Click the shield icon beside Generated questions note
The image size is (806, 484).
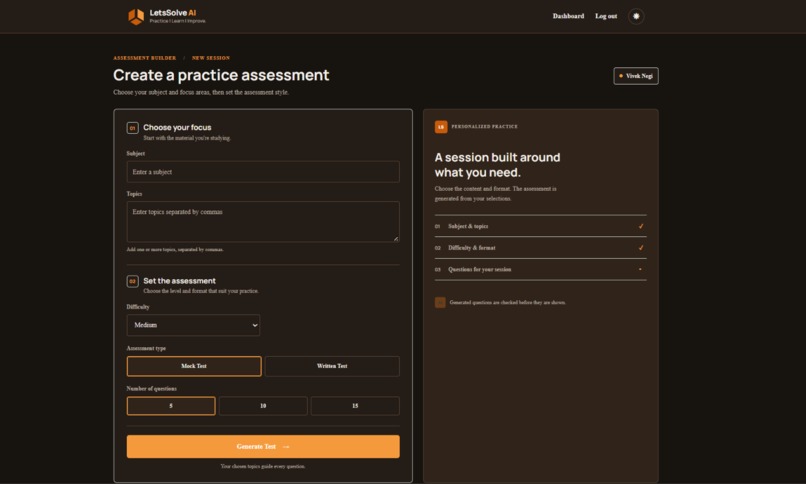[440, 303]
